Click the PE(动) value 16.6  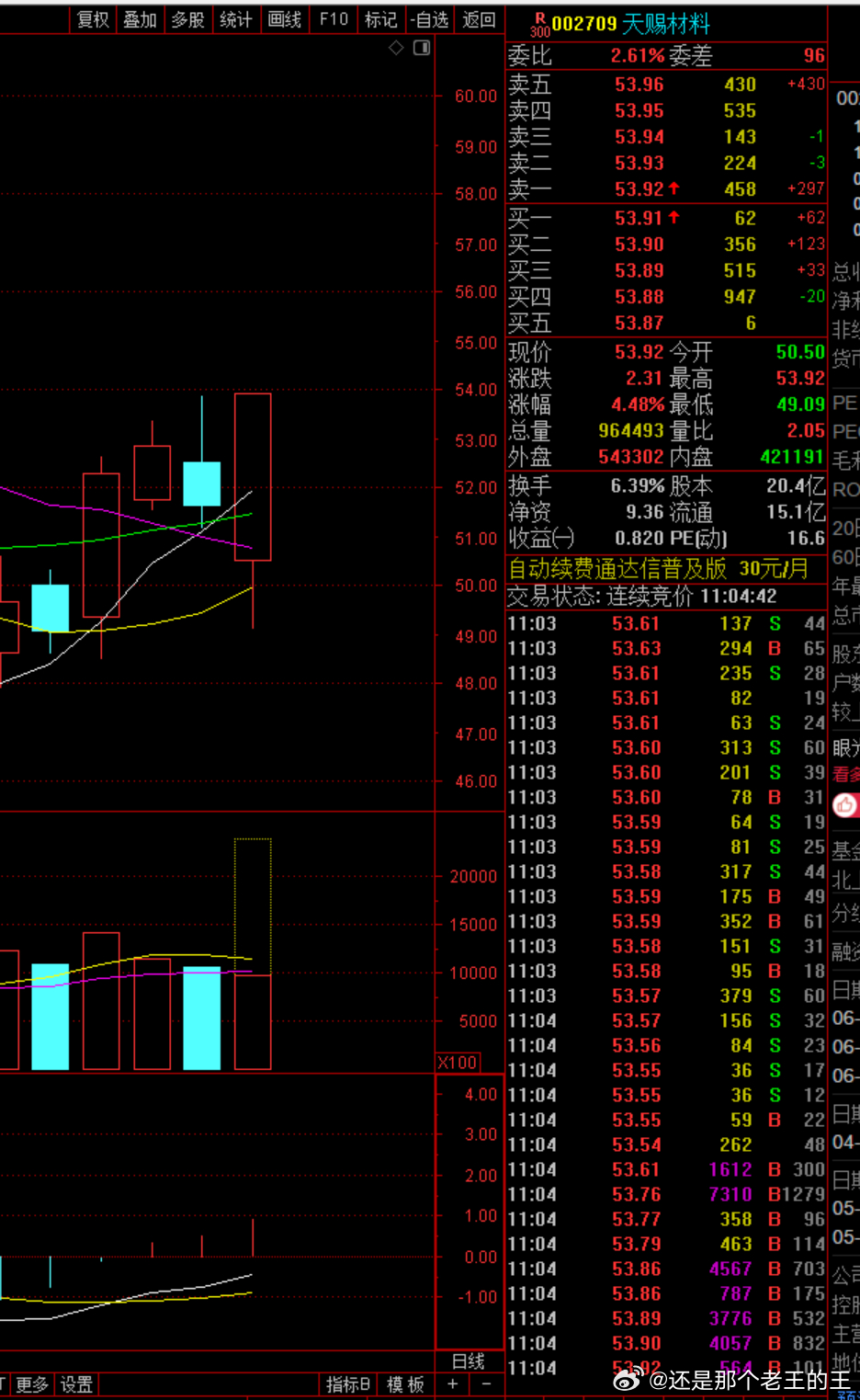coord(806,539)
